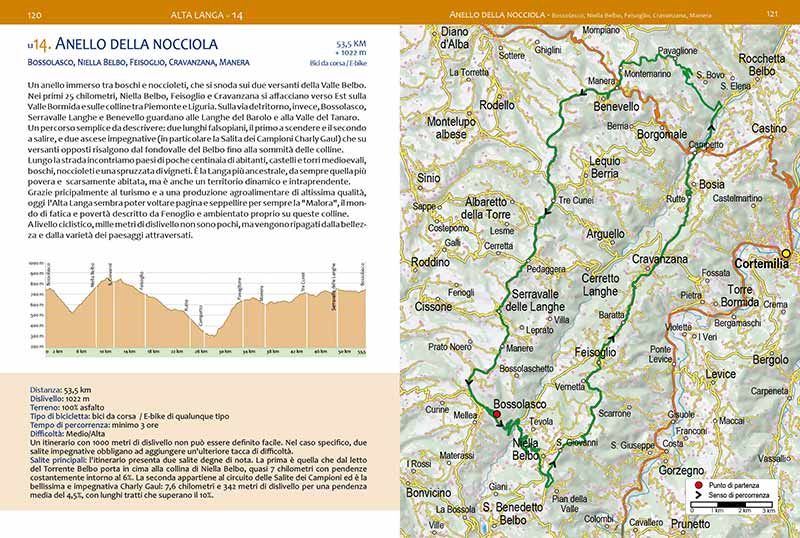Click the Terreno: 100% asfalto line
The height and width of the screenshot is (538, 800).
click(67, 407)
